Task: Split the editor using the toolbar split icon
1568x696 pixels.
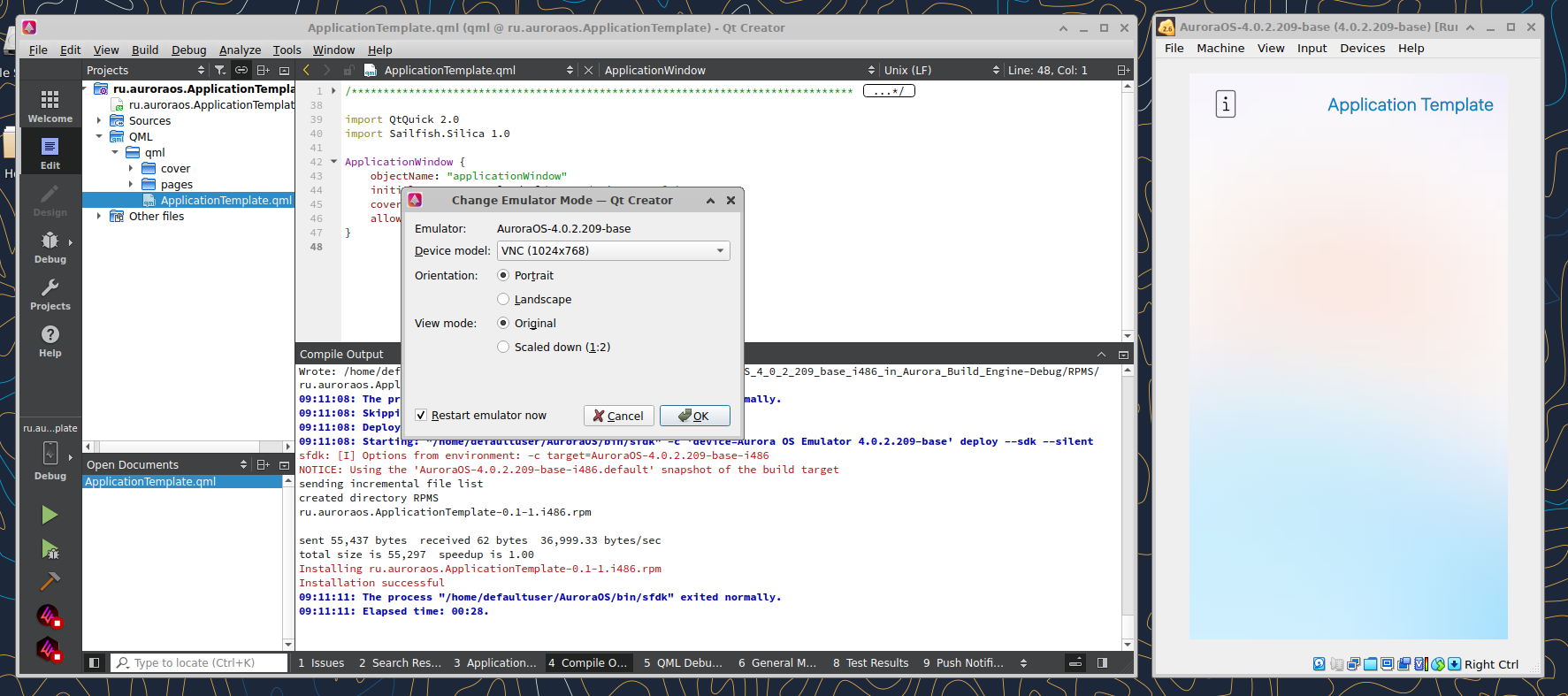Action: [1123, 70]
